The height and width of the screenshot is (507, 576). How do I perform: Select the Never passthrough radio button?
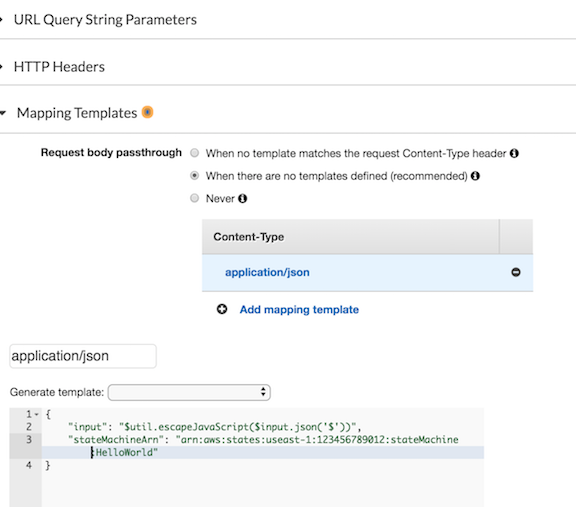click(194, 198)
